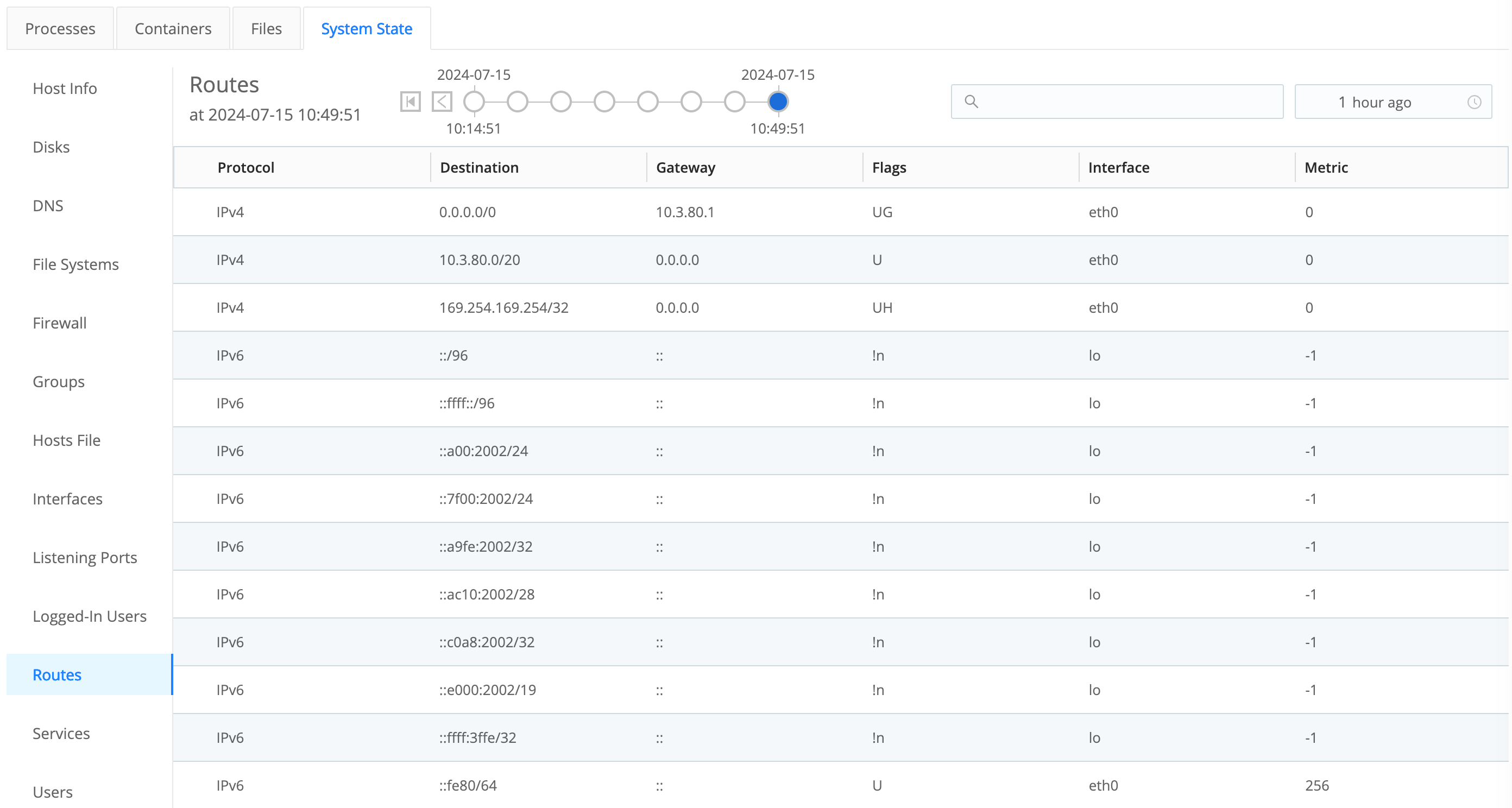
Task: Click inside the search input field
Action: pyautogui.click(x=1115, y=102)
